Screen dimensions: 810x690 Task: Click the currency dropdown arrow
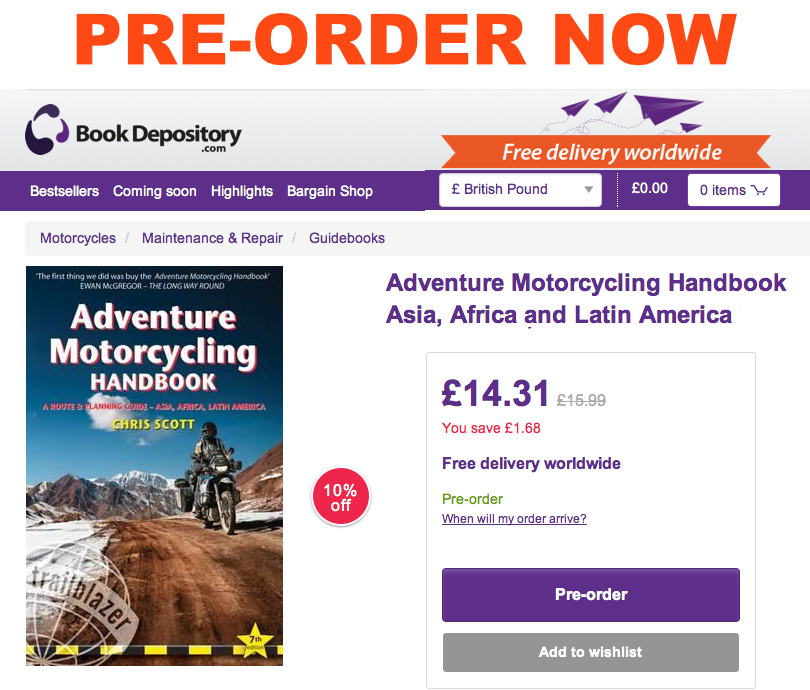588,190
